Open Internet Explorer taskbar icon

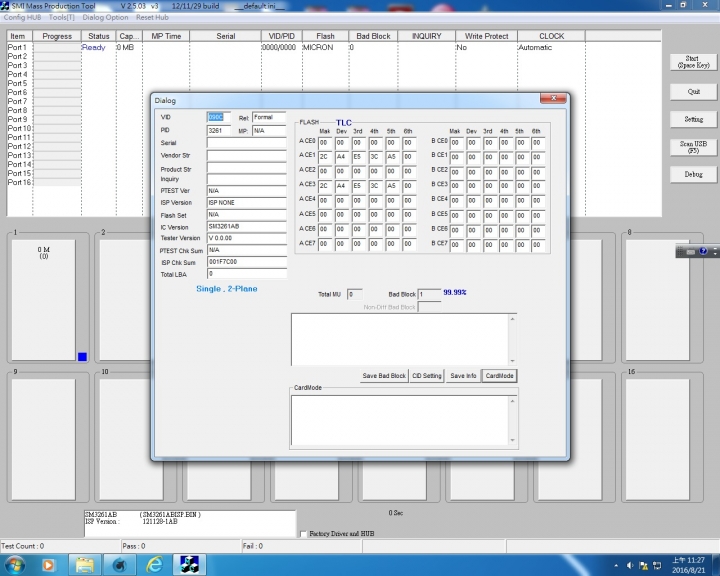(154, 565)
